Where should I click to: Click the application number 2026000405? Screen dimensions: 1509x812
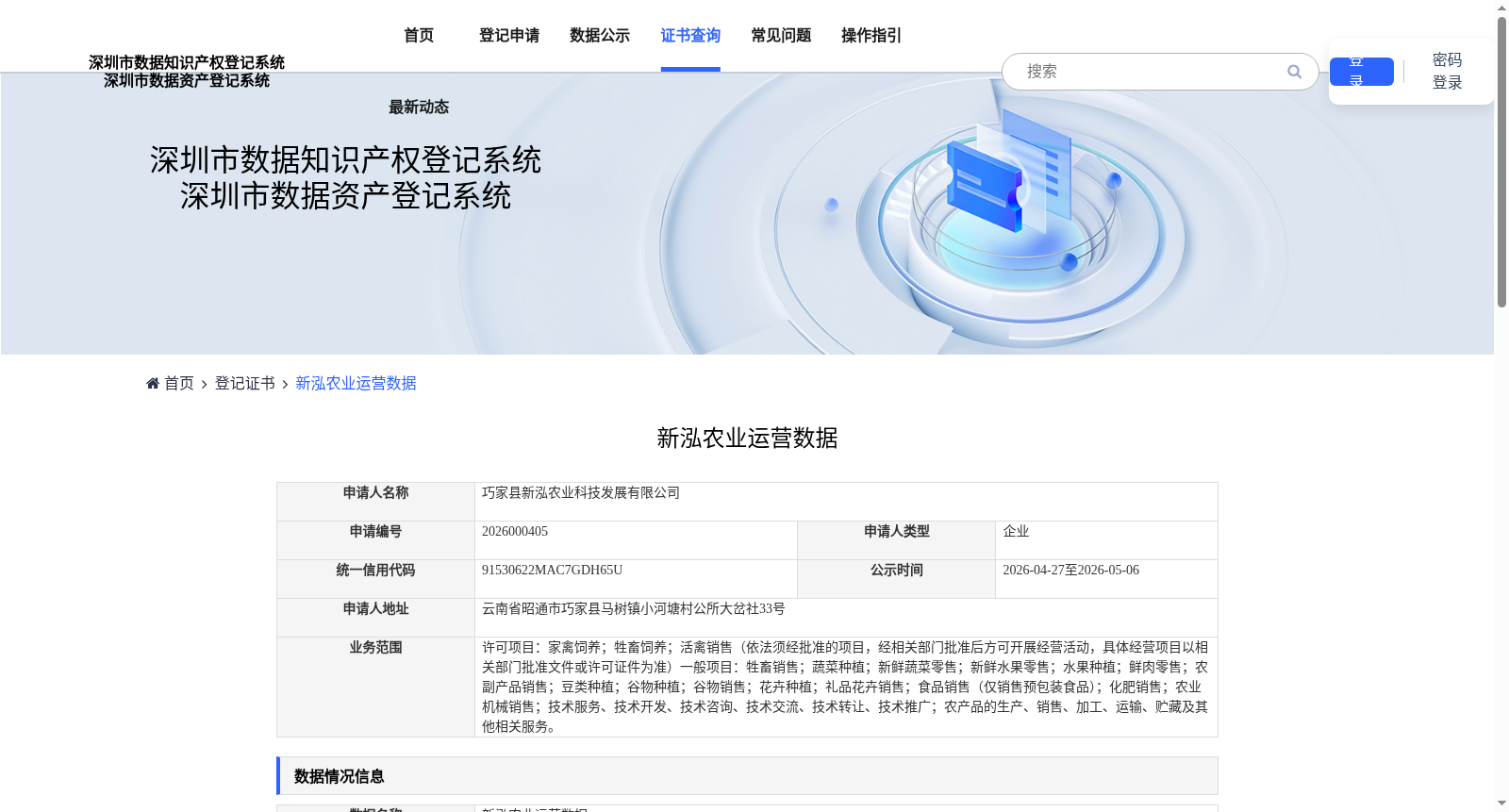[515, 532]
